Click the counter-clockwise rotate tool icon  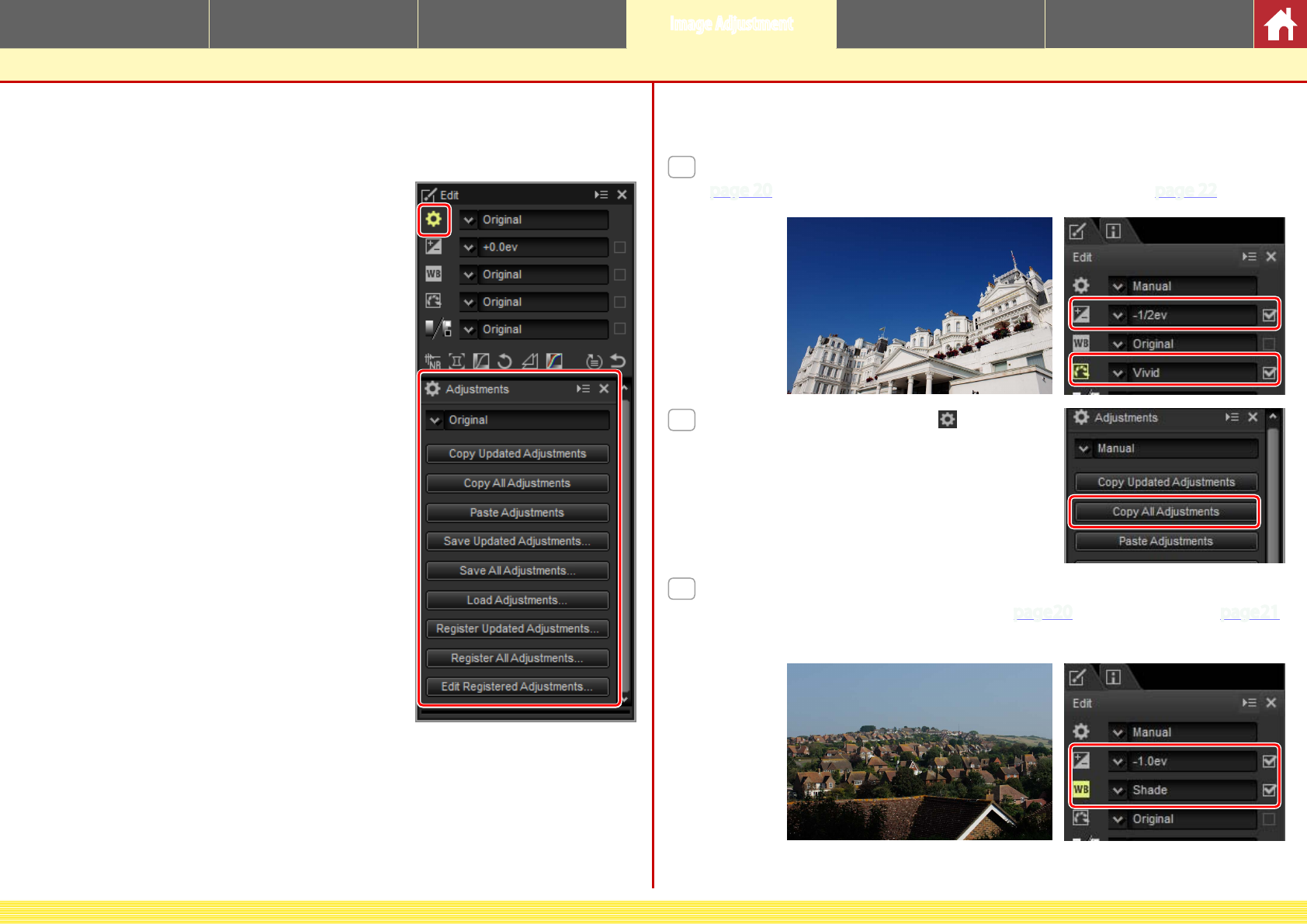505,361
